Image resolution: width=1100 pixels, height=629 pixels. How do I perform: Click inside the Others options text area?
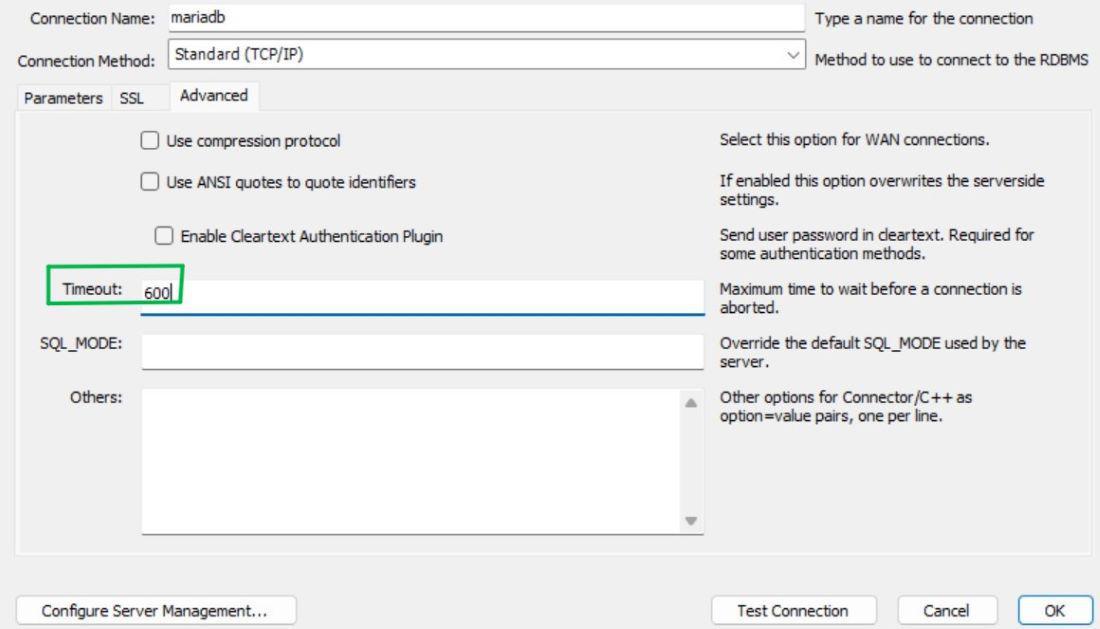tap(410, 462)
